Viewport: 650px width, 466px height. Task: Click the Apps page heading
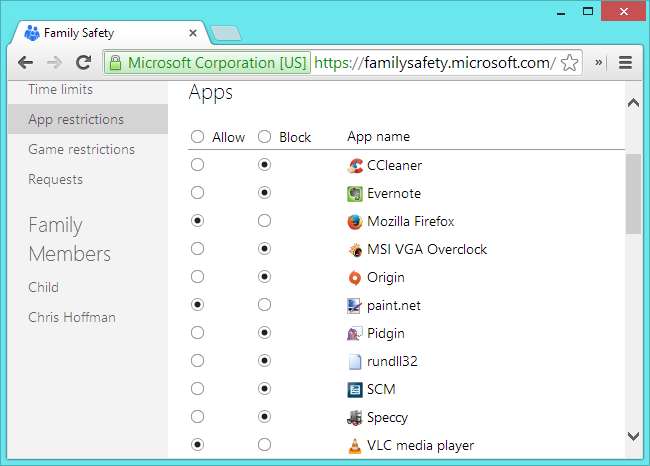click(211, 92)
